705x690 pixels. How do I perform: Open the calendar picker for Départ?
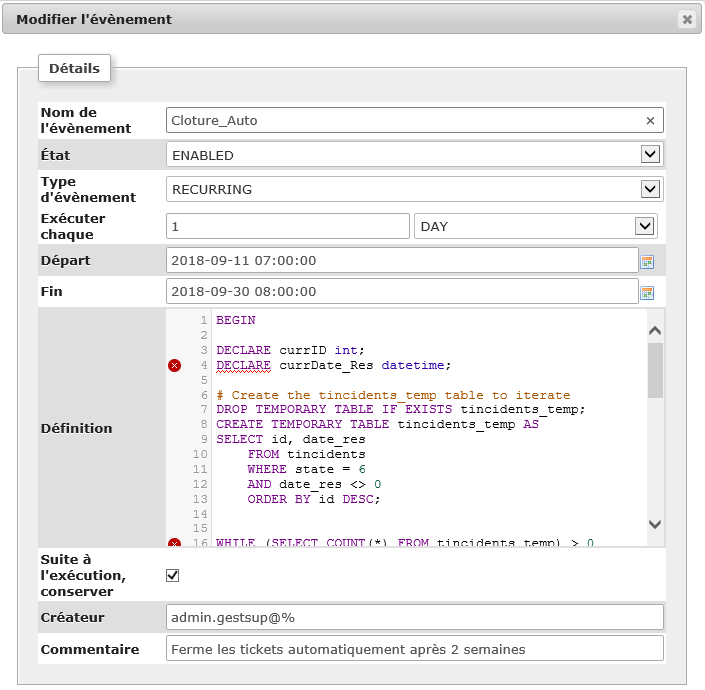point(647,261)
